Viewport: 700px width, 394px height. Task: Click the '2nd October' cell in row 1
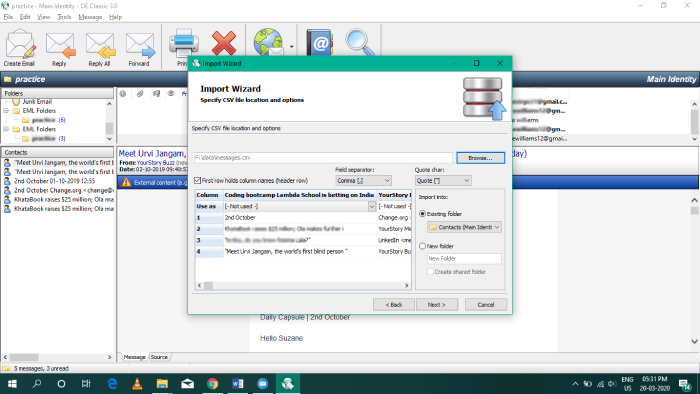tap(300, 218)
